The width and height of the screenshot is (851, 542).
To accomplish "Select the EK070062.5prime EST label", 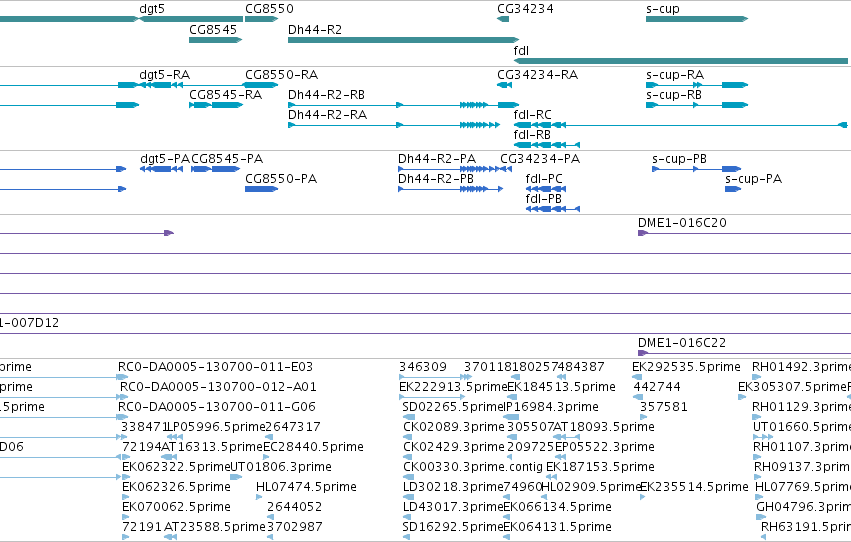I will click(x=176, y=507).
